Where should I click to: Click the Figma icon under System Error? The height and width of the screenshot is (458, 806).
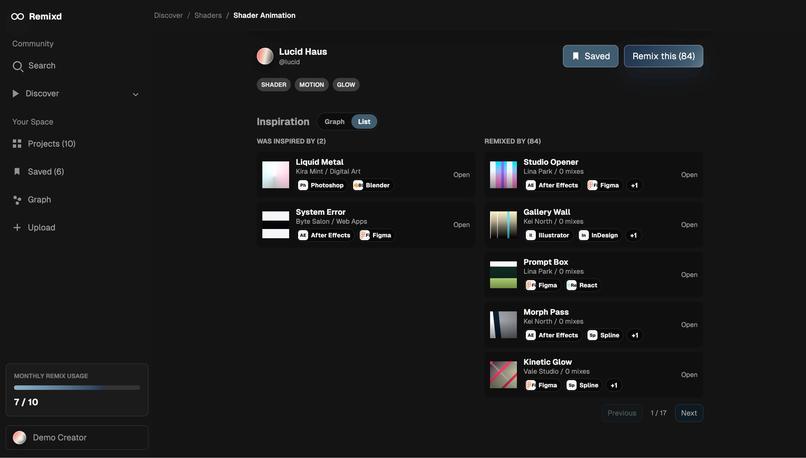(364, 235)
